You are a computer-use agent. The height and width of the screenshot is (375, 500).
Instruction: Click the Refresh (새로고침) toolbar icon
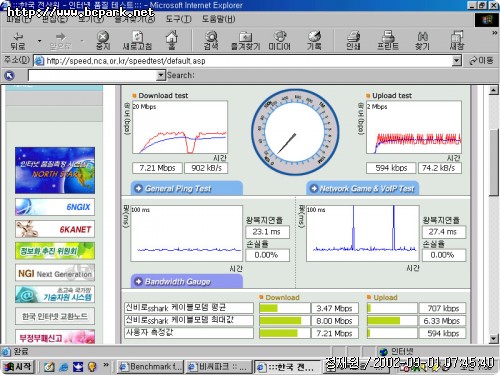(137, 41)
